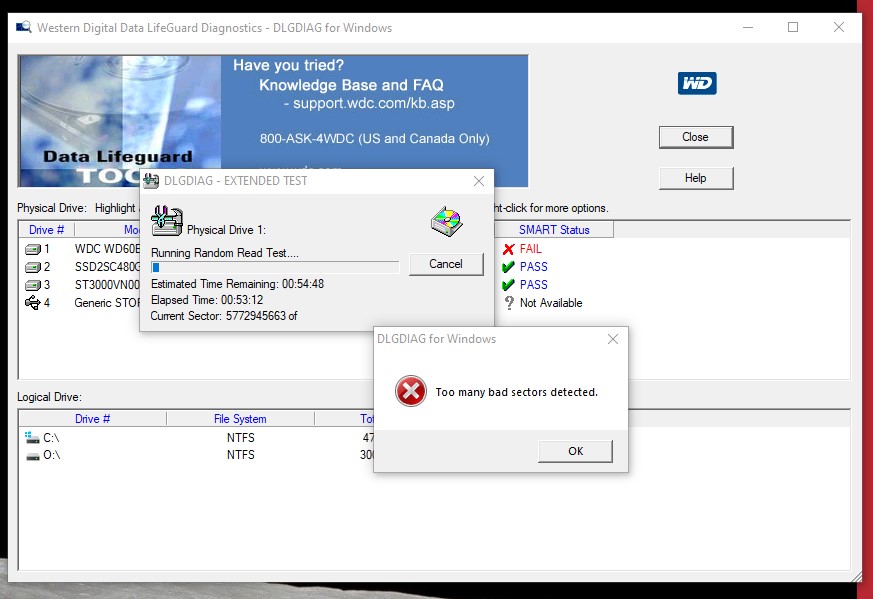
Task: Select the drive 2 SSD icon
Action: tap(33, 267)
